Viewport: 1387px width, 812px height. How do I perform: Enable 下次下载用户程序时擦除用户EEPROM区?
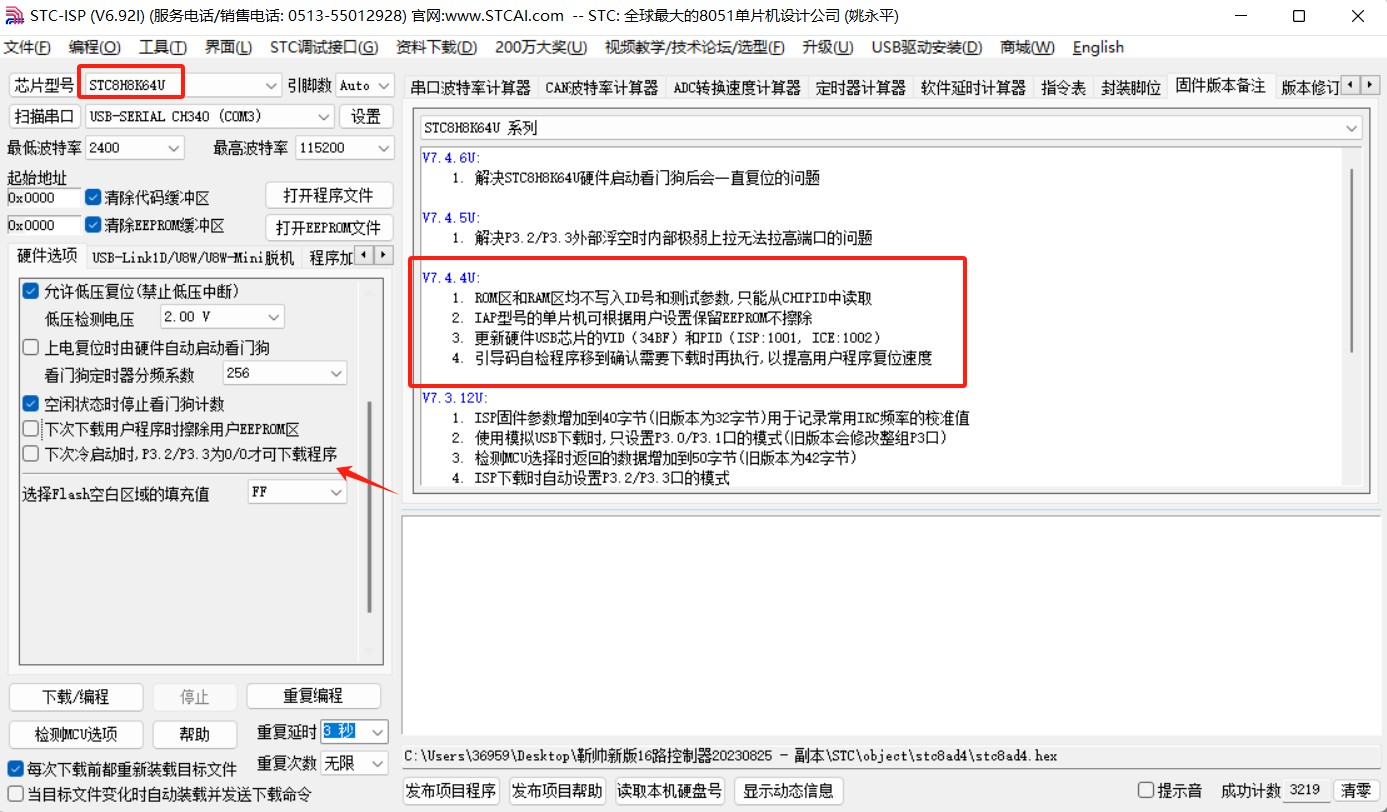(x=31, y=428)
